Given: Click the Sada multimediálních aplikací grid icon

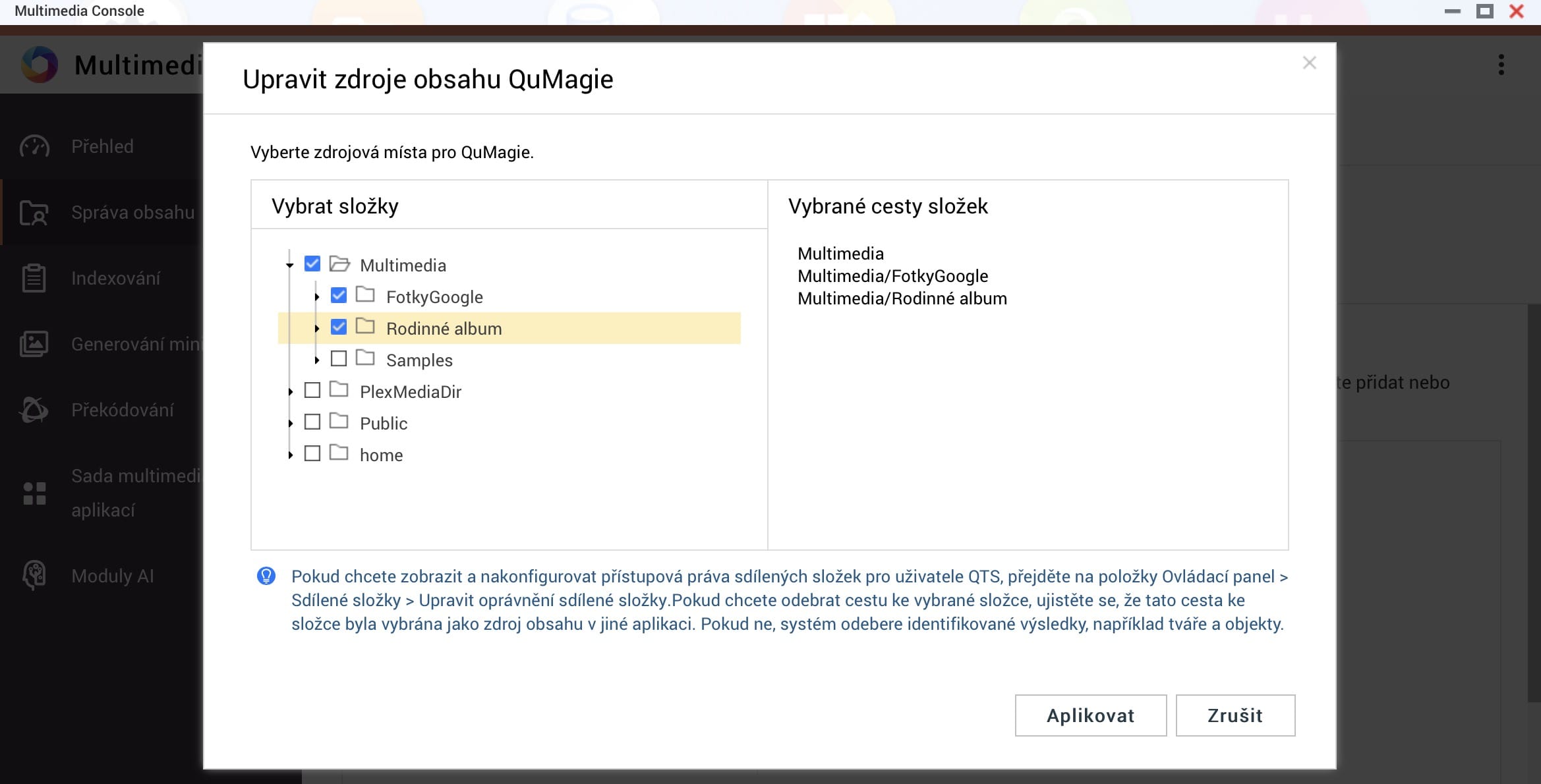Looking at the screenshot, I should click(x=34, y=493).
